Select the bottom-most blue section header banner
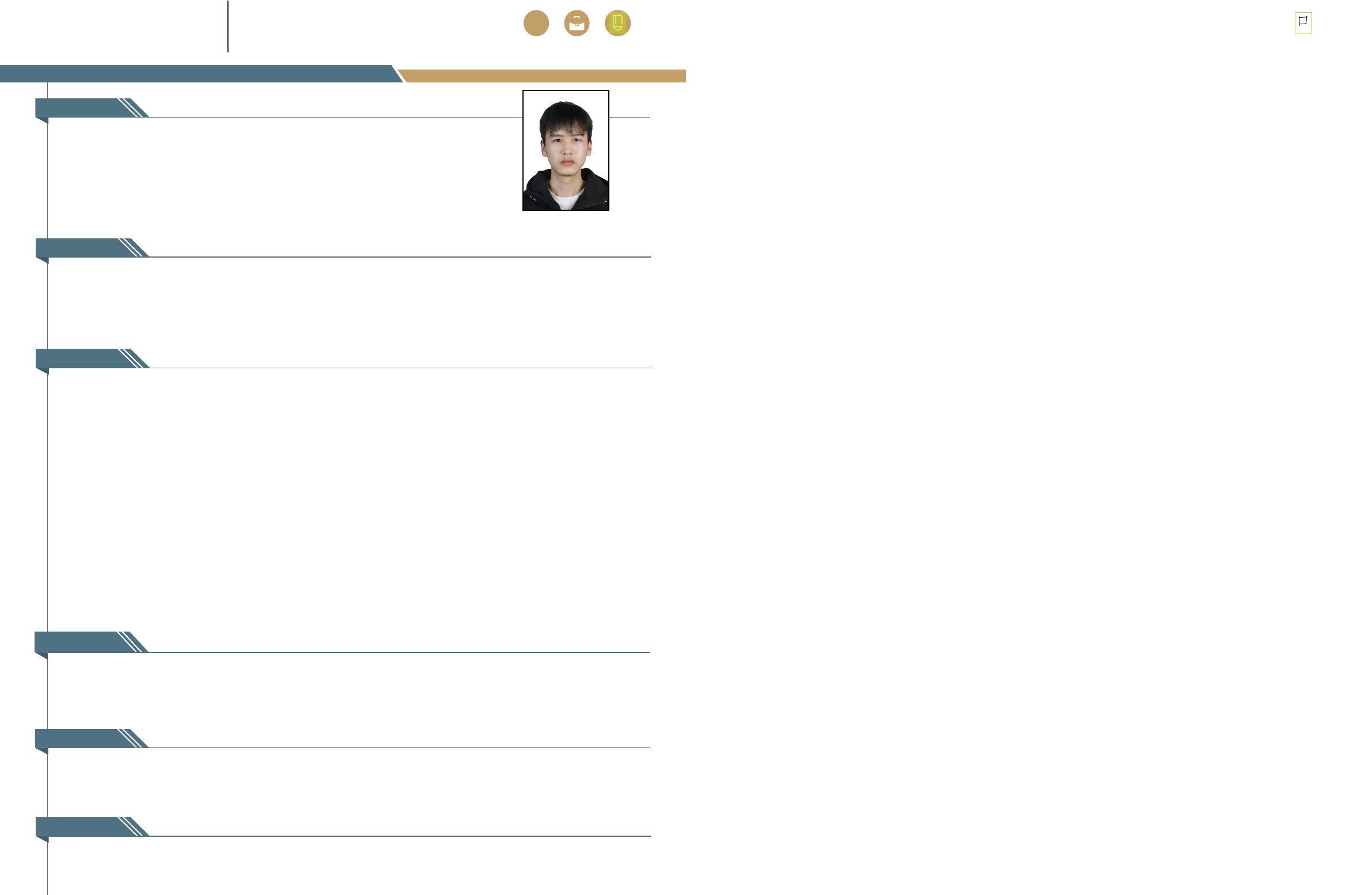 coord(78,826)
